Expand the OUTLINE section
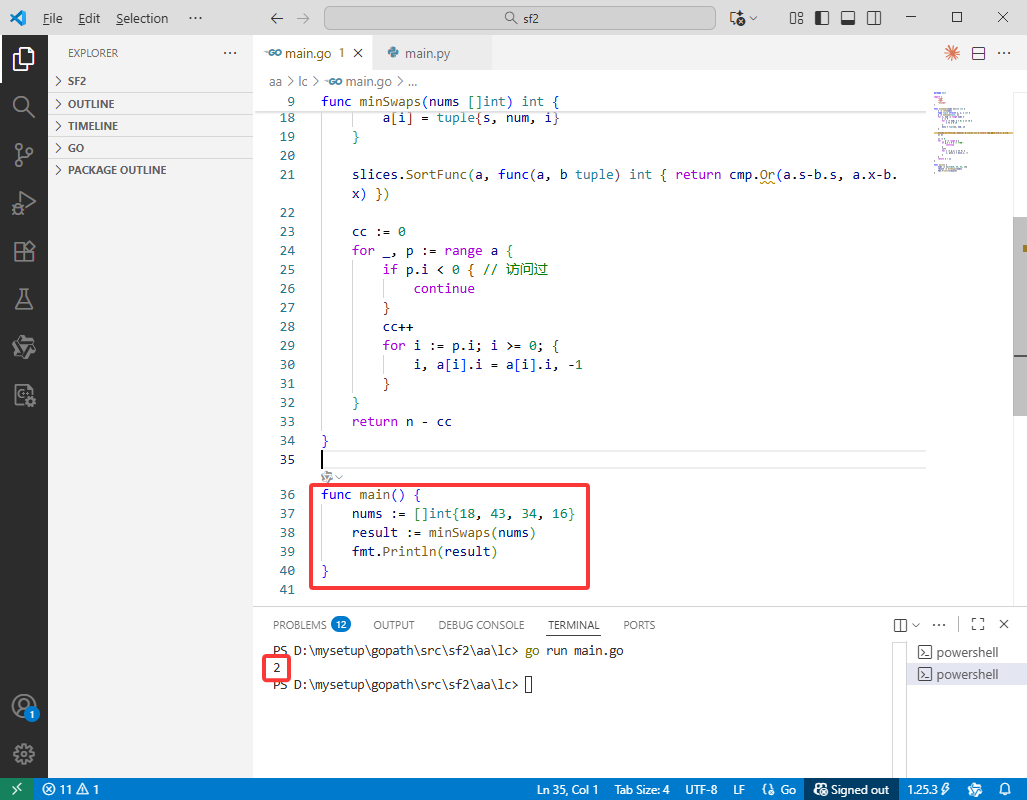Screen dimensions: 1027x800 pos(151,104)
